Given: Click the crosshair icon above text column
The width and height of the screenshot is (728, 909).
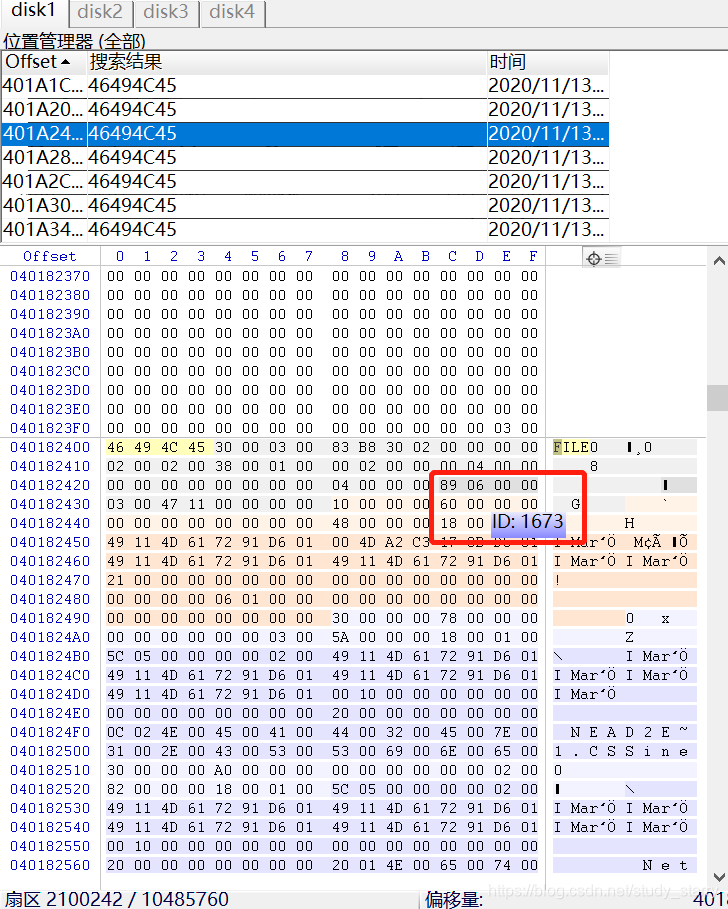Looking at the screenshot, I should (x=594, y=258).
